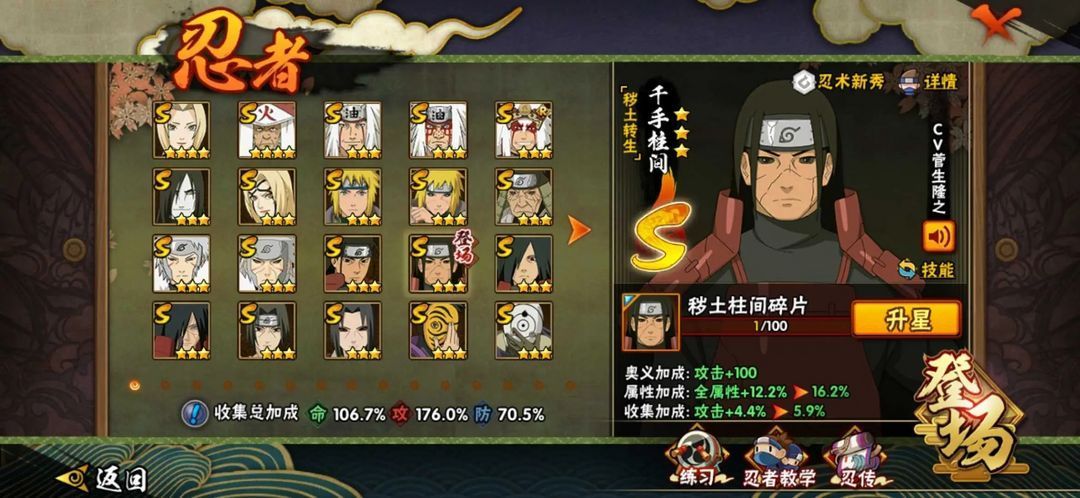
Task: Select the ninja thumbnail with 秽场 tag
Action: coord(439,263)
